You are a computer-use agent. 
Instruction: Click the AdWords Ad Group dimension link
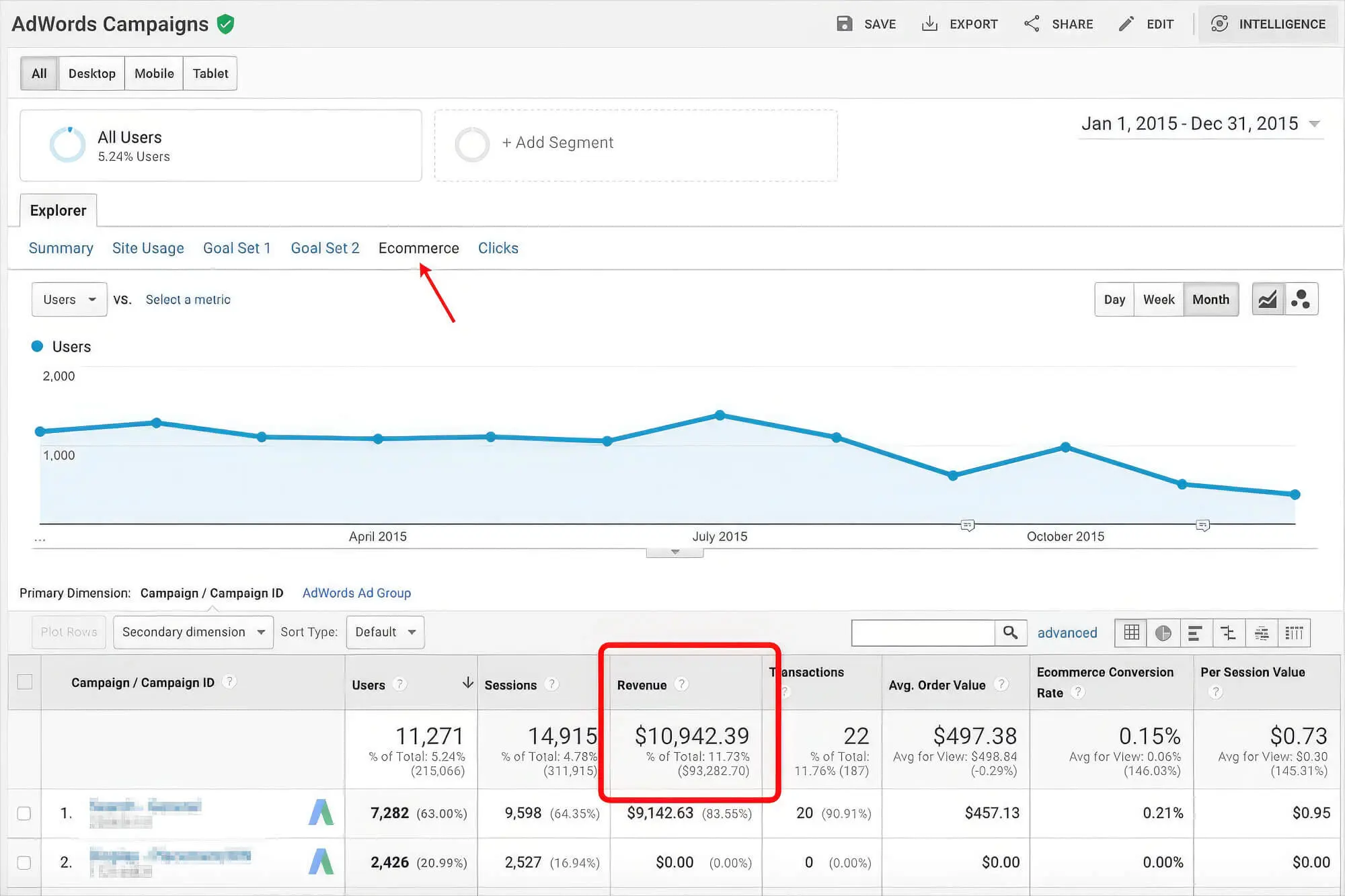[357, 593]
